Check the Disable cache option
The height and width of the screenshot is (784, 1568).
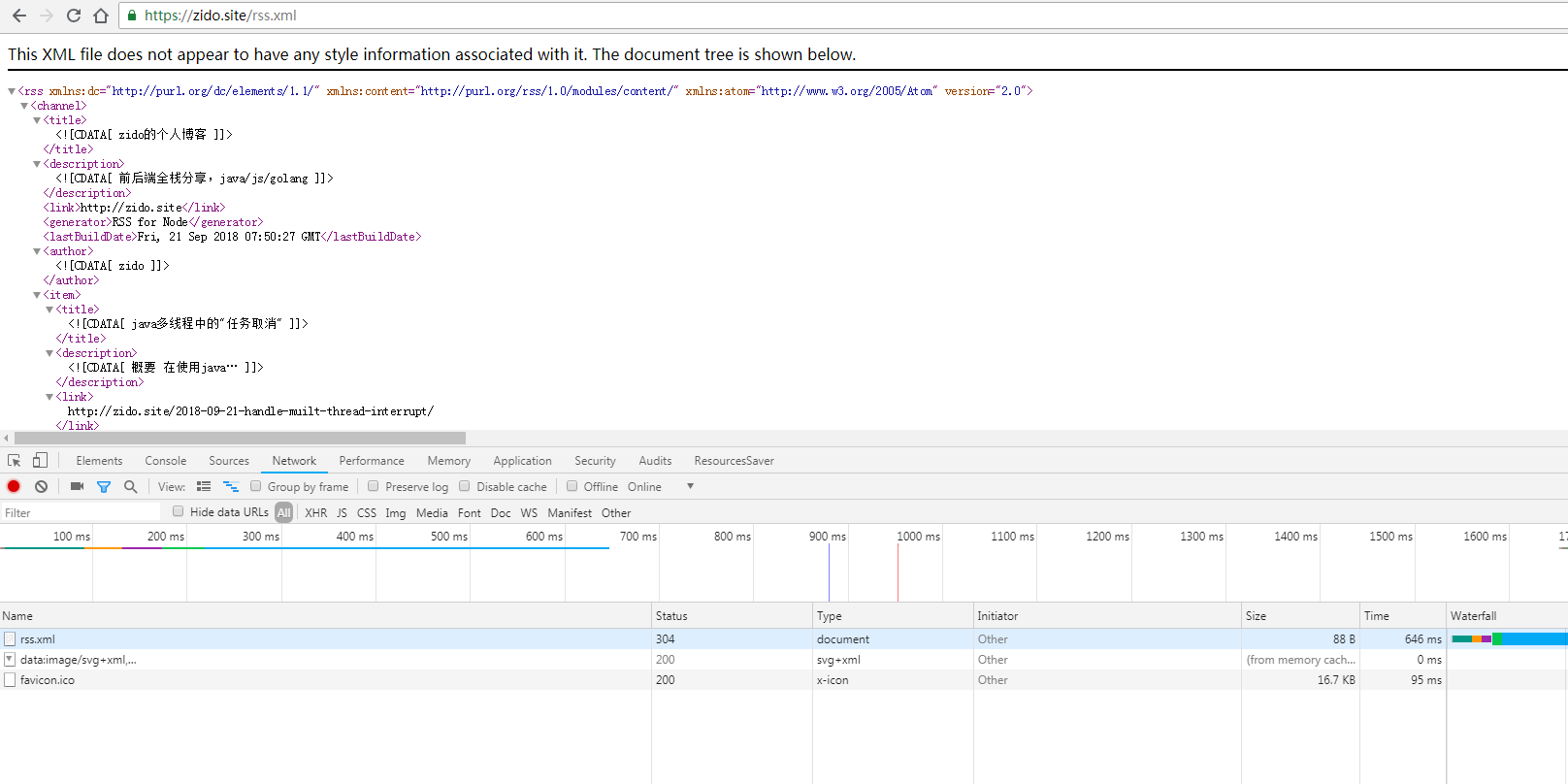click(465, 486)
